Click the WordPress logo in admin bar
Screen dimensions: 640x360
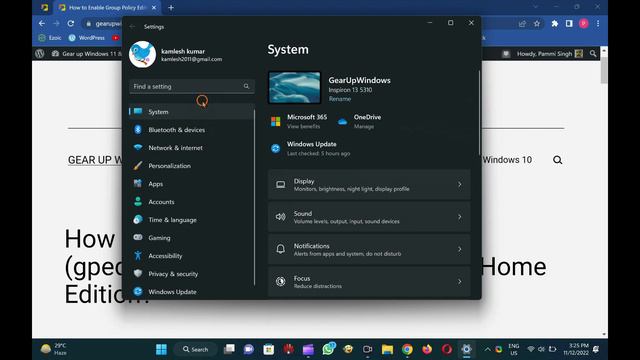[40, 53]
